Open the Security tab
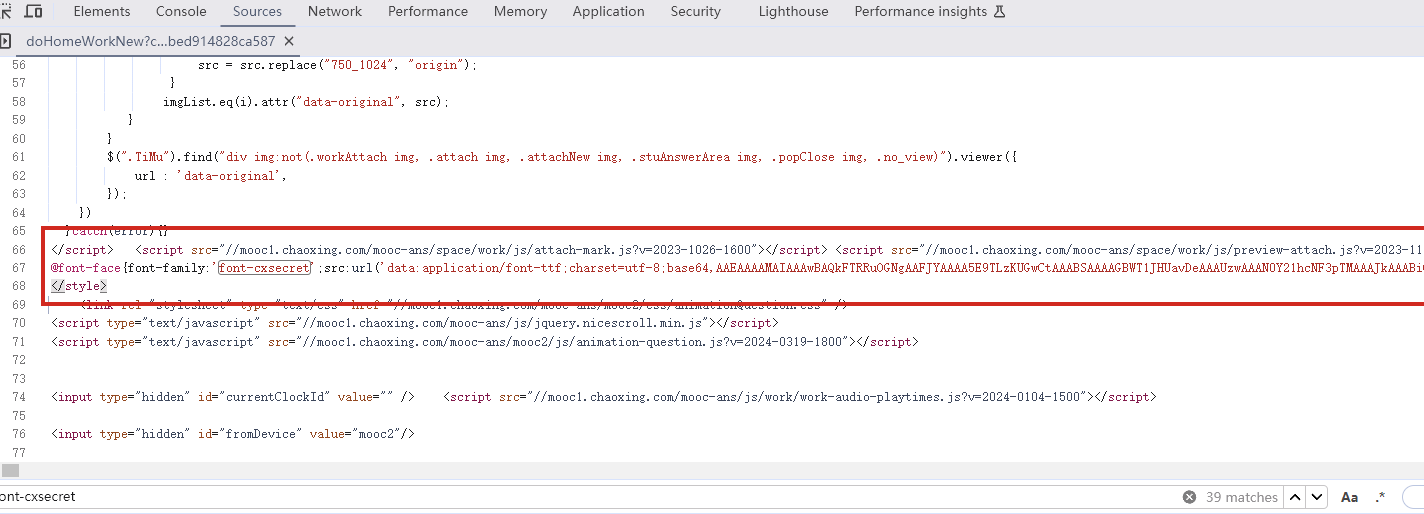 click(696, 12)
